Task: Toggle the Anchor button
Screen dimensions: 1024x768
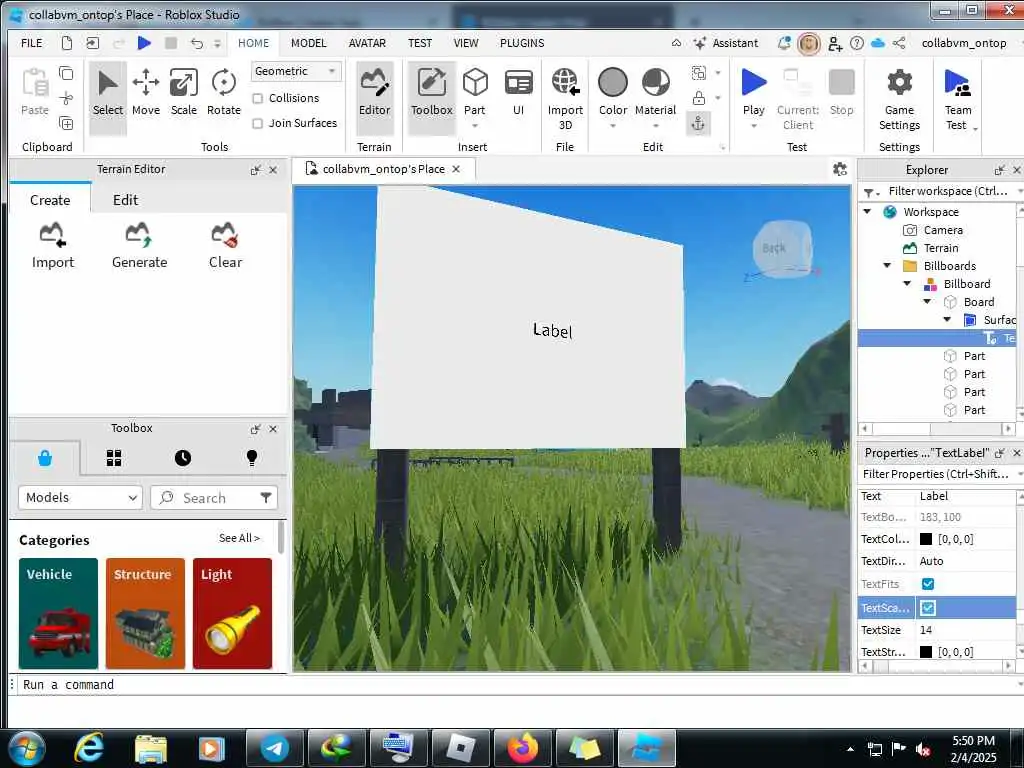Action: click(698, 123)
